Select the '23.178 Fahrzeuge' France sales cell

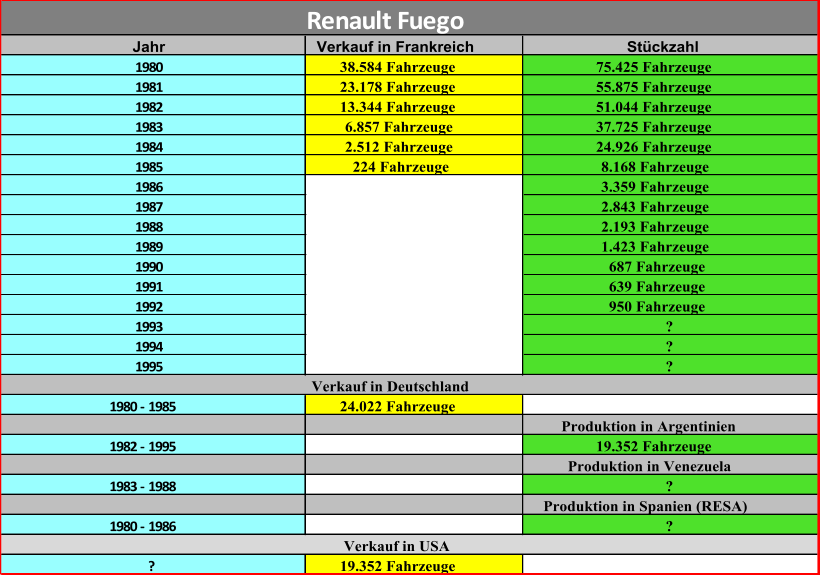pos(414,85)
